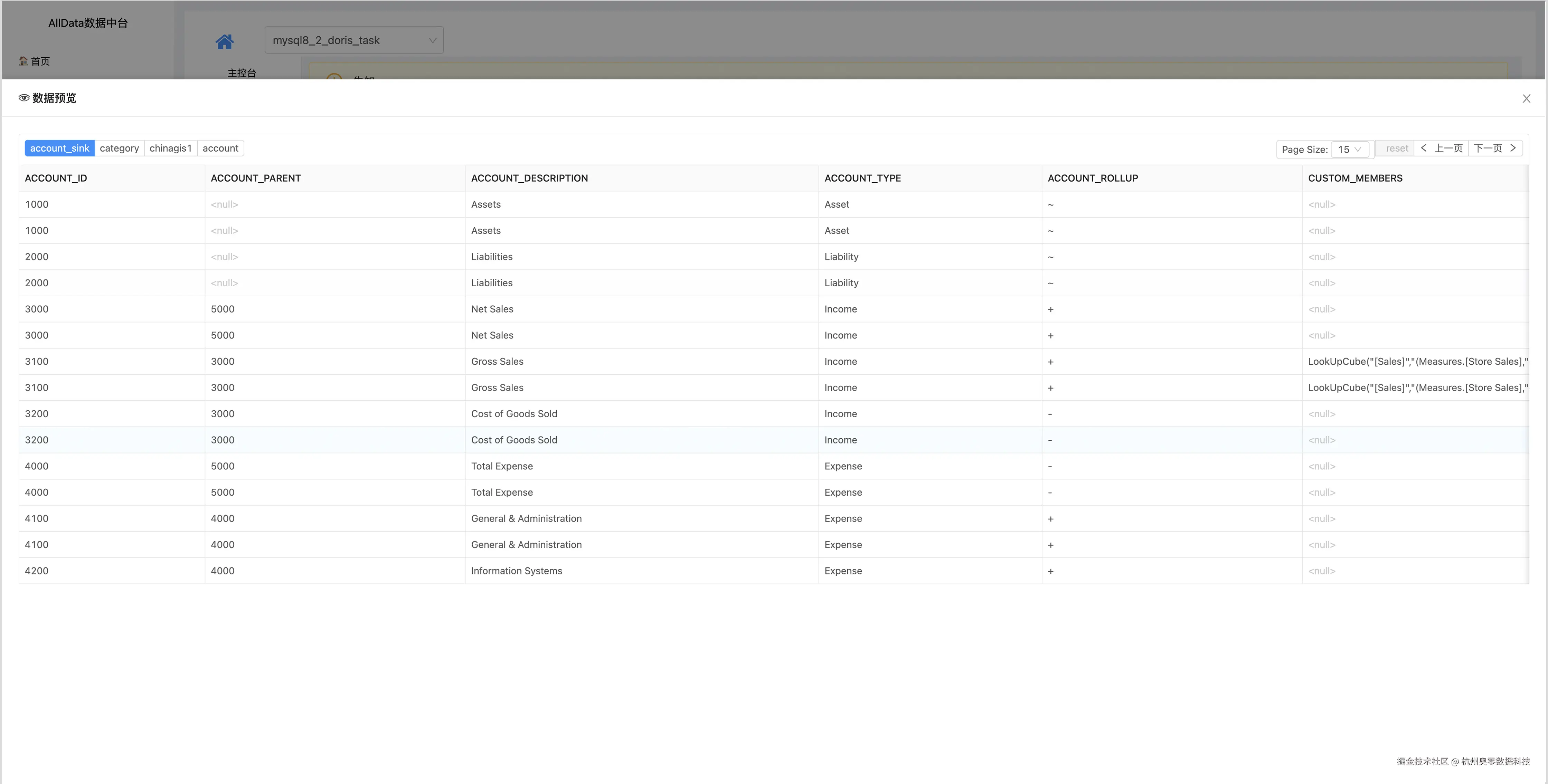
Task: Click the reset button
Action: [1397, 149]
